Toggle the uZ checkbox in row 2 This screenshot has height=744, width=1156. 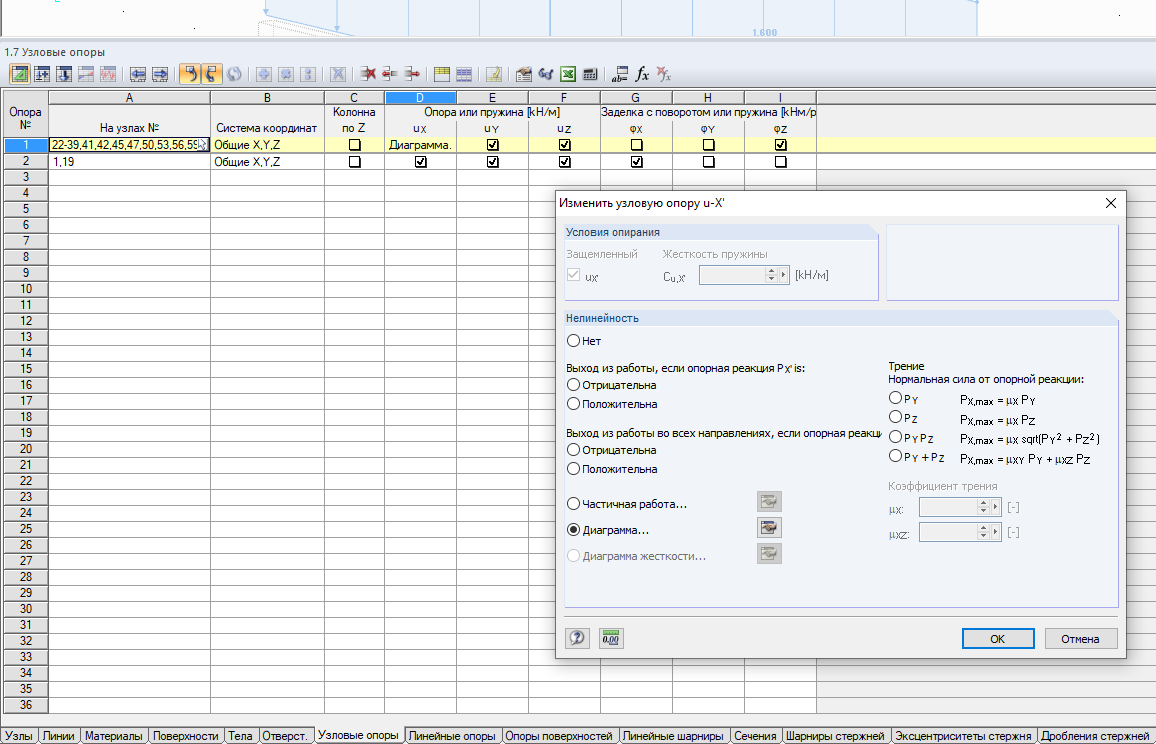[565, 161]
